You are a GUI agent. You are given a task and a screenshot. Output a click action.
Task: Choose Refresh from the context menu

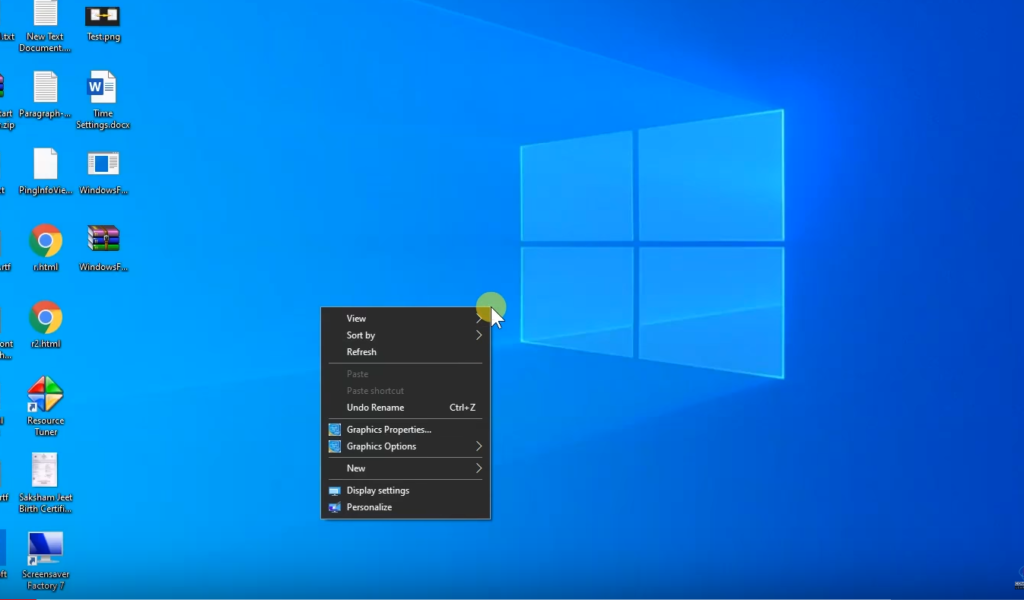pyautogui.click(x=406, y=352)
